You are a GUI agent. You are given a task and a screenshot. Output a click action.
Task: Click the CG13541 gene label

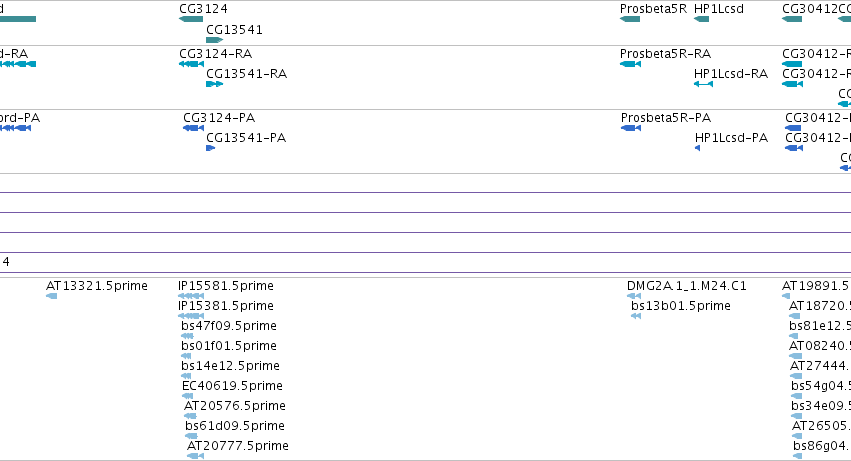coord(234,29)
